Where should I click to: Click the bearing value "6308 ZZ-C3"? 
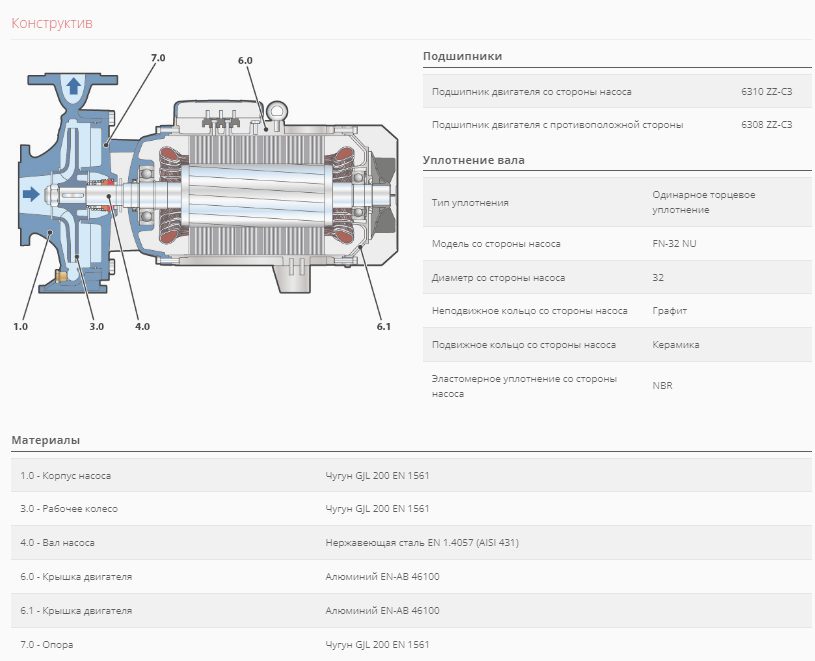click(x=767, y=125)
